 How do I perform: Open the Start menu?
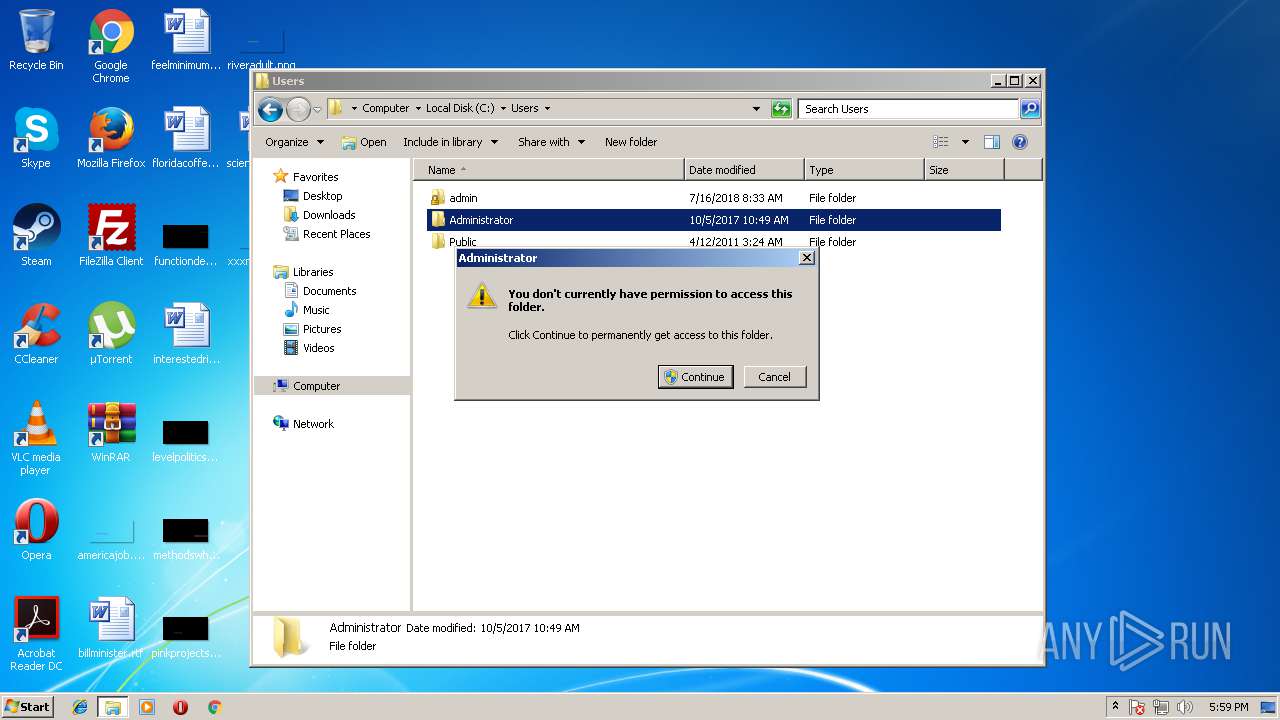[x=27, y=706]
